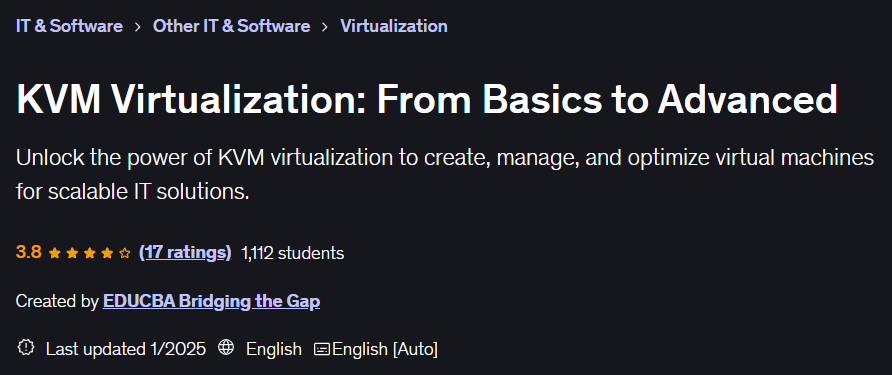Click the Last updated 1/2025 text
This screenshot has height=375, width=892.
(126, 348)
